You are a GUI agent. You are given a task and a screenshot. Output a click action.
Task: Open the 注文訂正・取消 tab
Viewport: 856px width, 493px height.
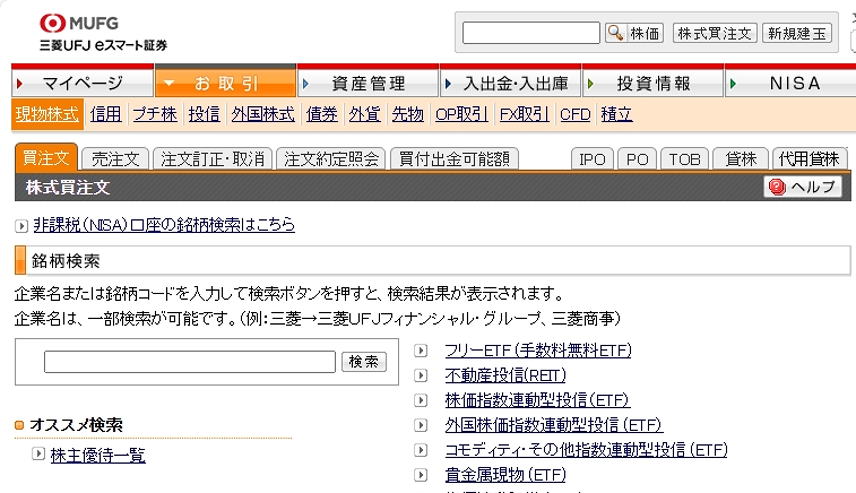click(213, 158)
